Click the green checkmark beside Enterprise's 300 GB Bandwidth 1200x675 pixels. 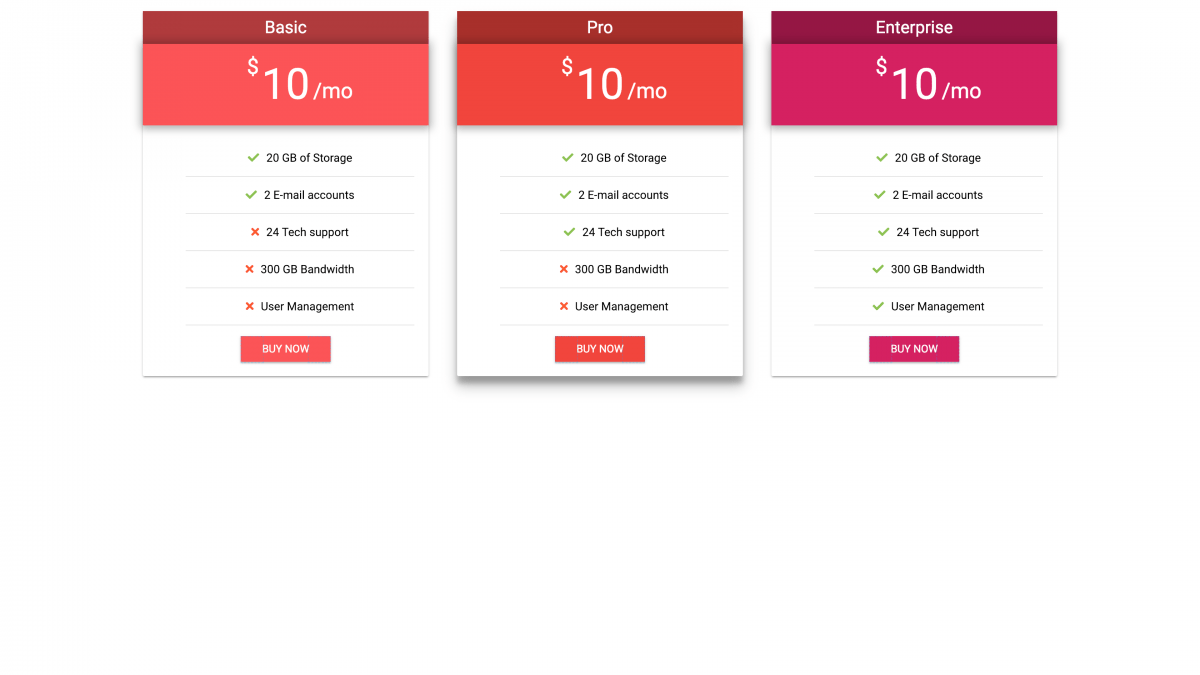tap(876, 269)
